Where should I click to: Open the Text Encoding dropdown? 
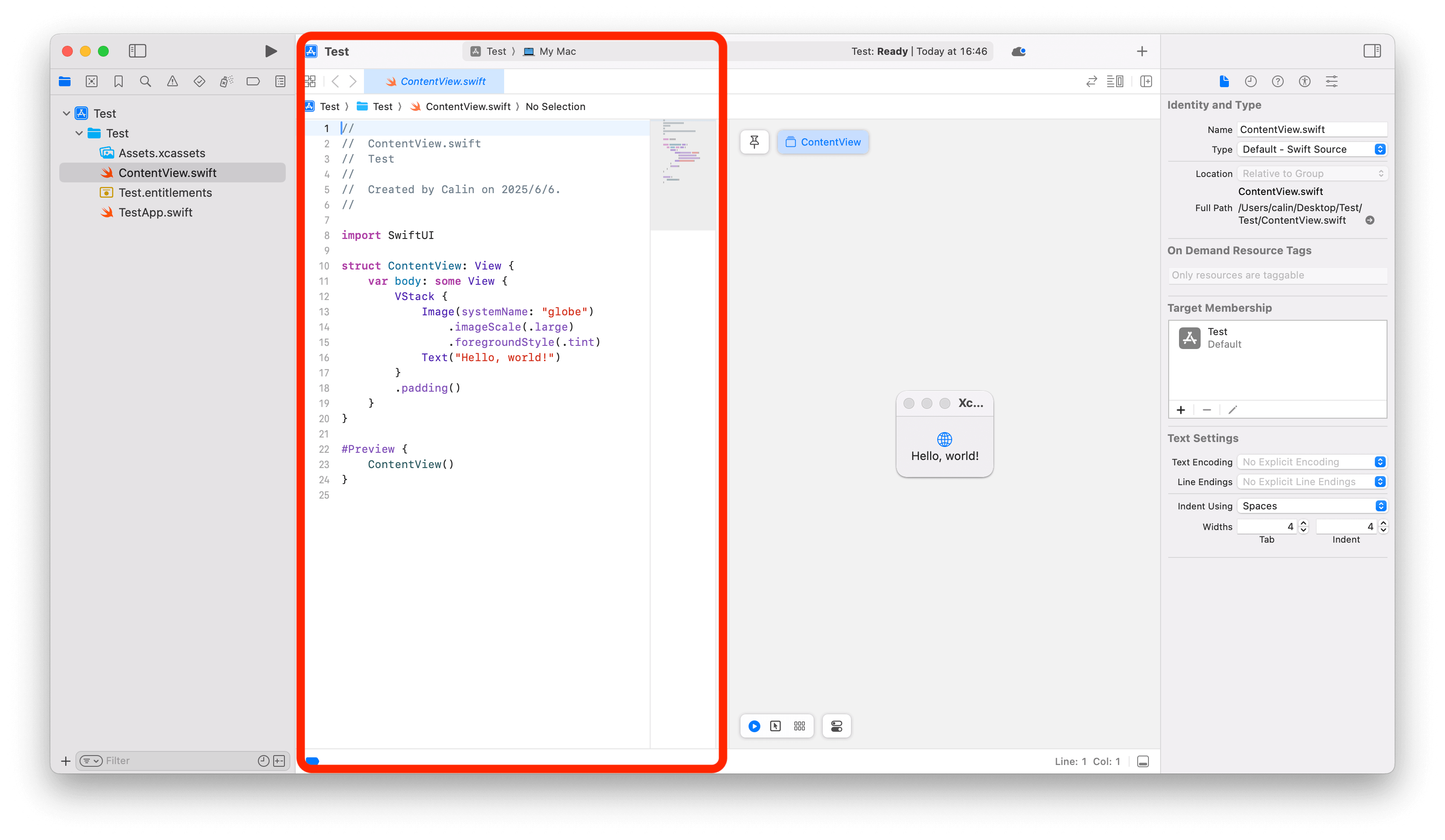1312,462
